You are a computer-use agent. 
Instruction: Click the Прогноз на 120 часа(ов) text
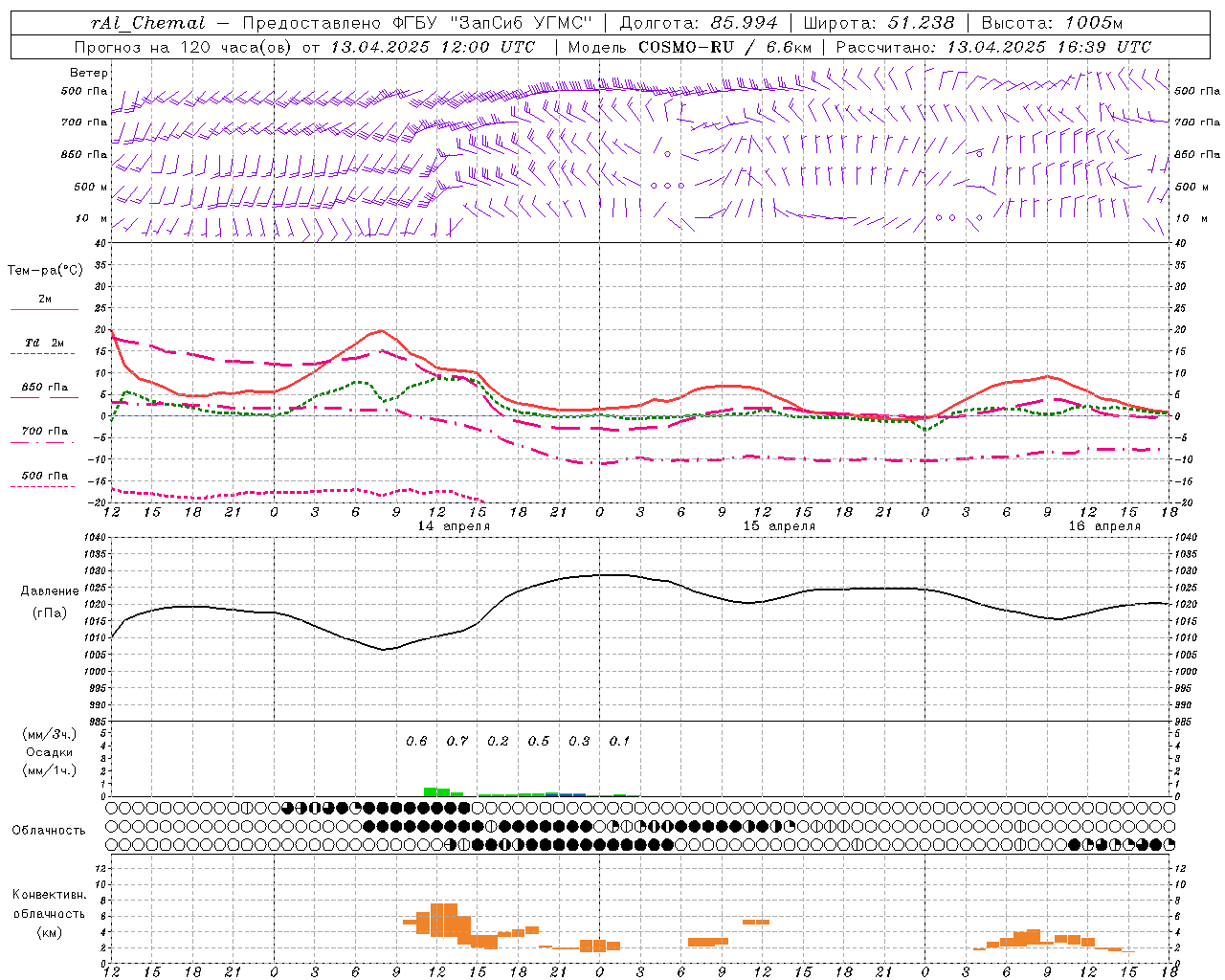[184, 47]
